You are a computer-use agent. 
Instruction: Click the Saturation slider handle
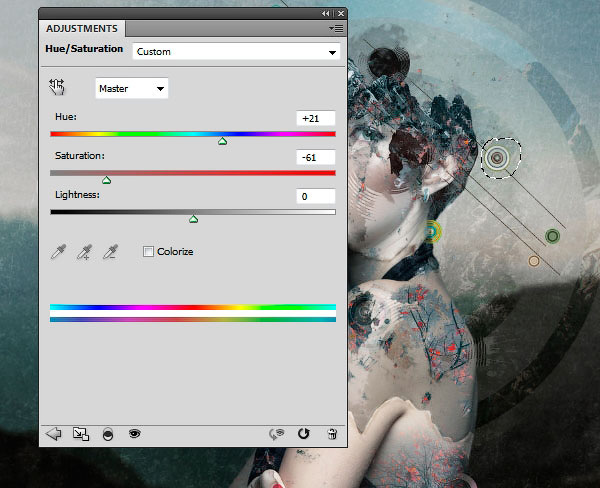point(106,180)
